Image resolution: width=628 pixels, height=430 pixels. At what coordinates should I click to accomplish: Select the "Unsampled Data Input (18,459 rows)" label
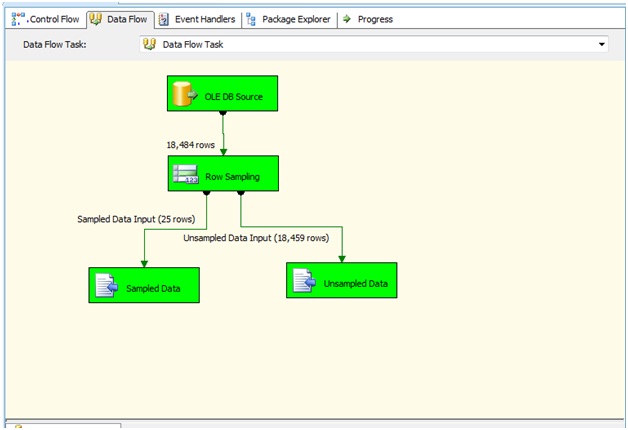click(x=256, y=238)
